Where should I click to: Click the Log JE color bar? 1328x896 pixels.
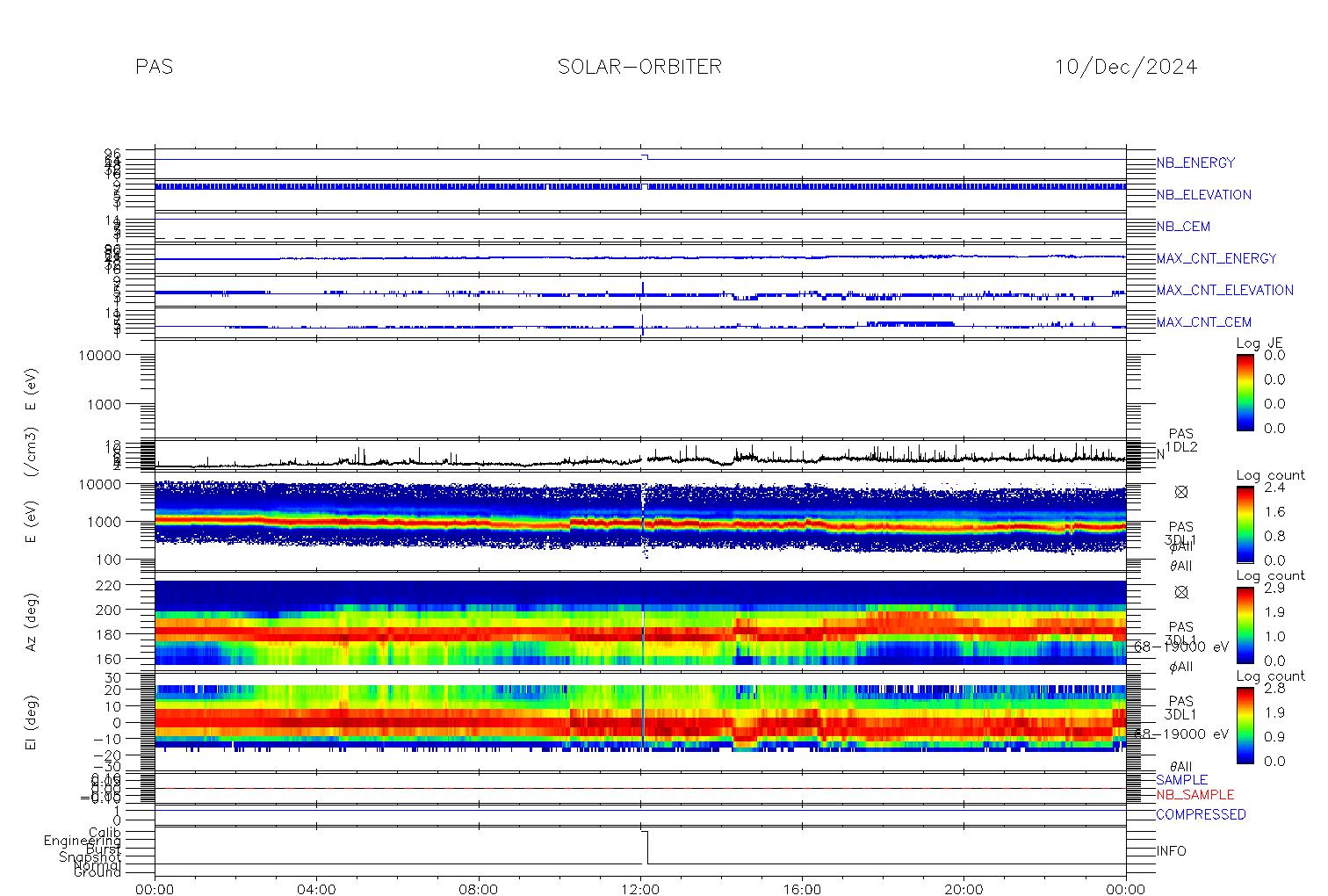[x=1245, y=392]
